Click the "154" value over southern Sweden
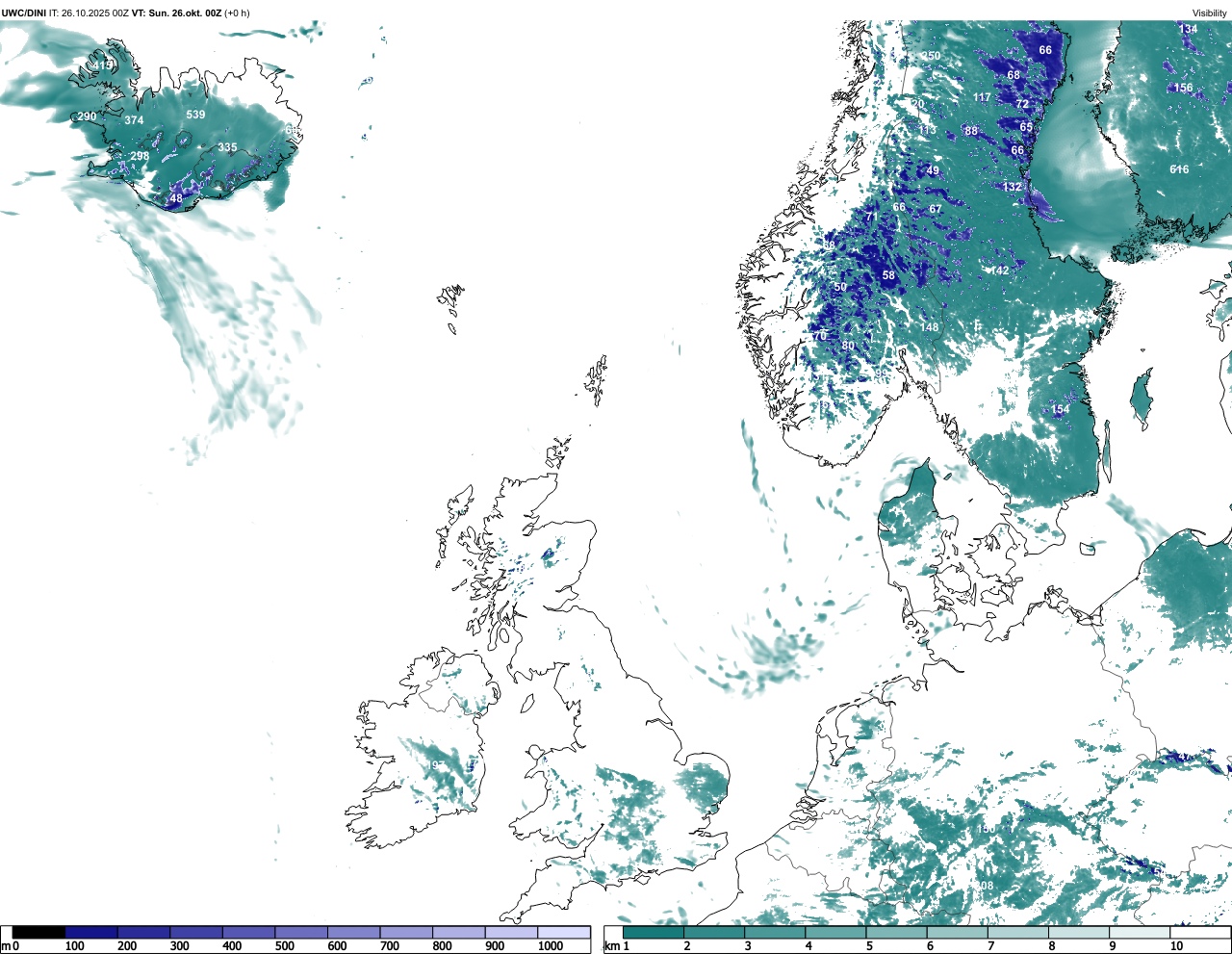Image resolution: width=1232 pixels, height=954 pixels. pos(1060,409)
